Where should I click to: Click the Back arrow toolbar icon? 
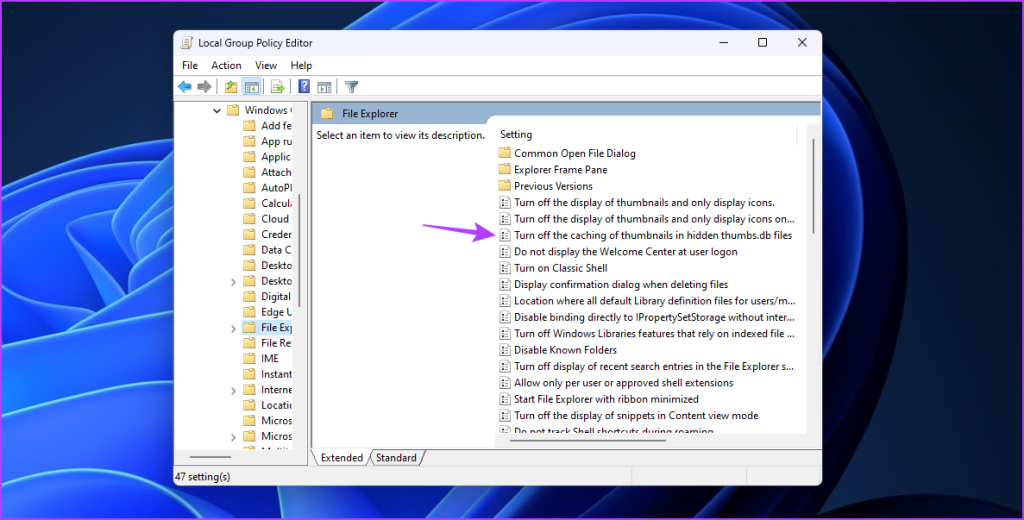click(185, 87)
